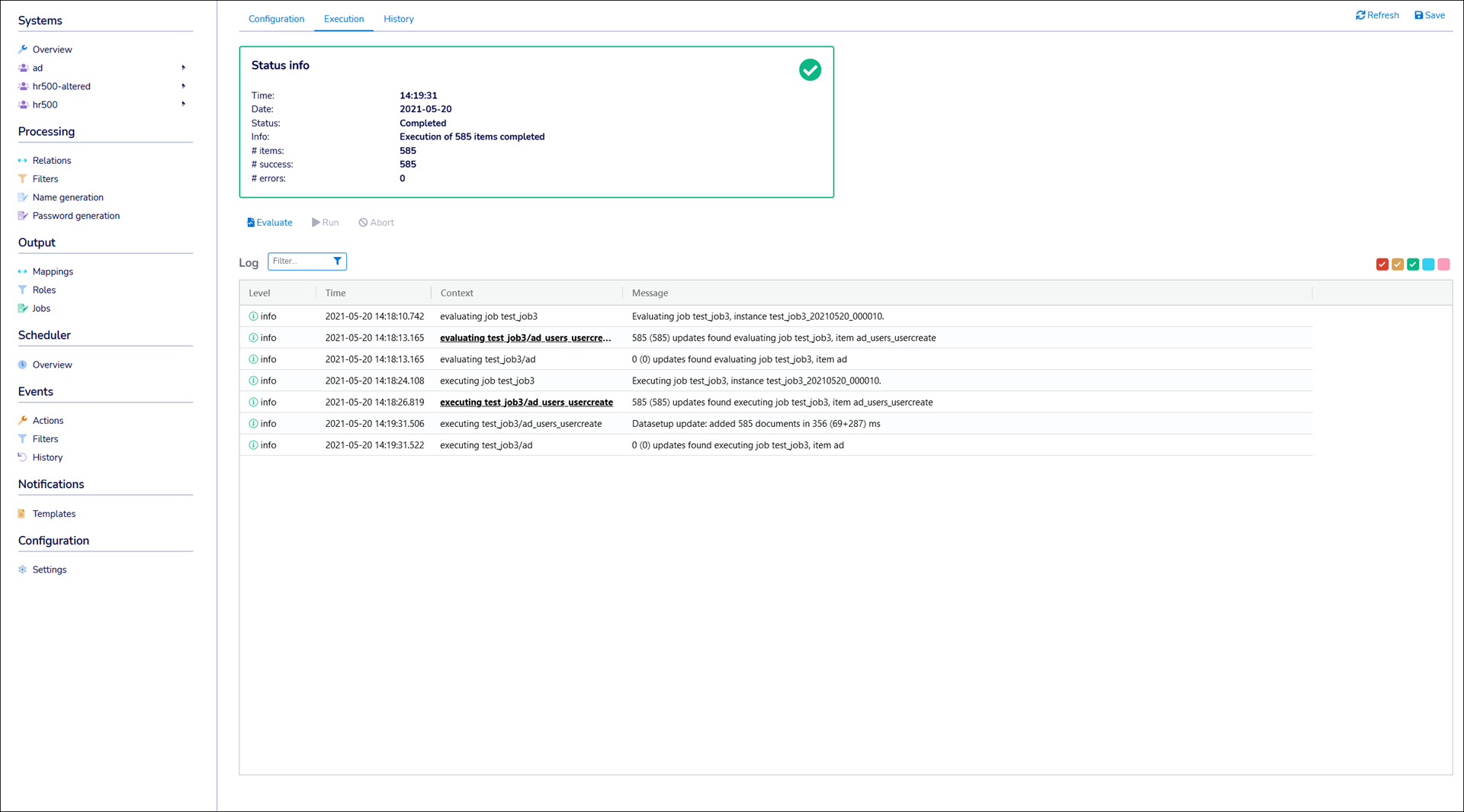Uncheck the orange log level checkbox
Screen dimensions: 1464x812
[x=1397, y=265]
